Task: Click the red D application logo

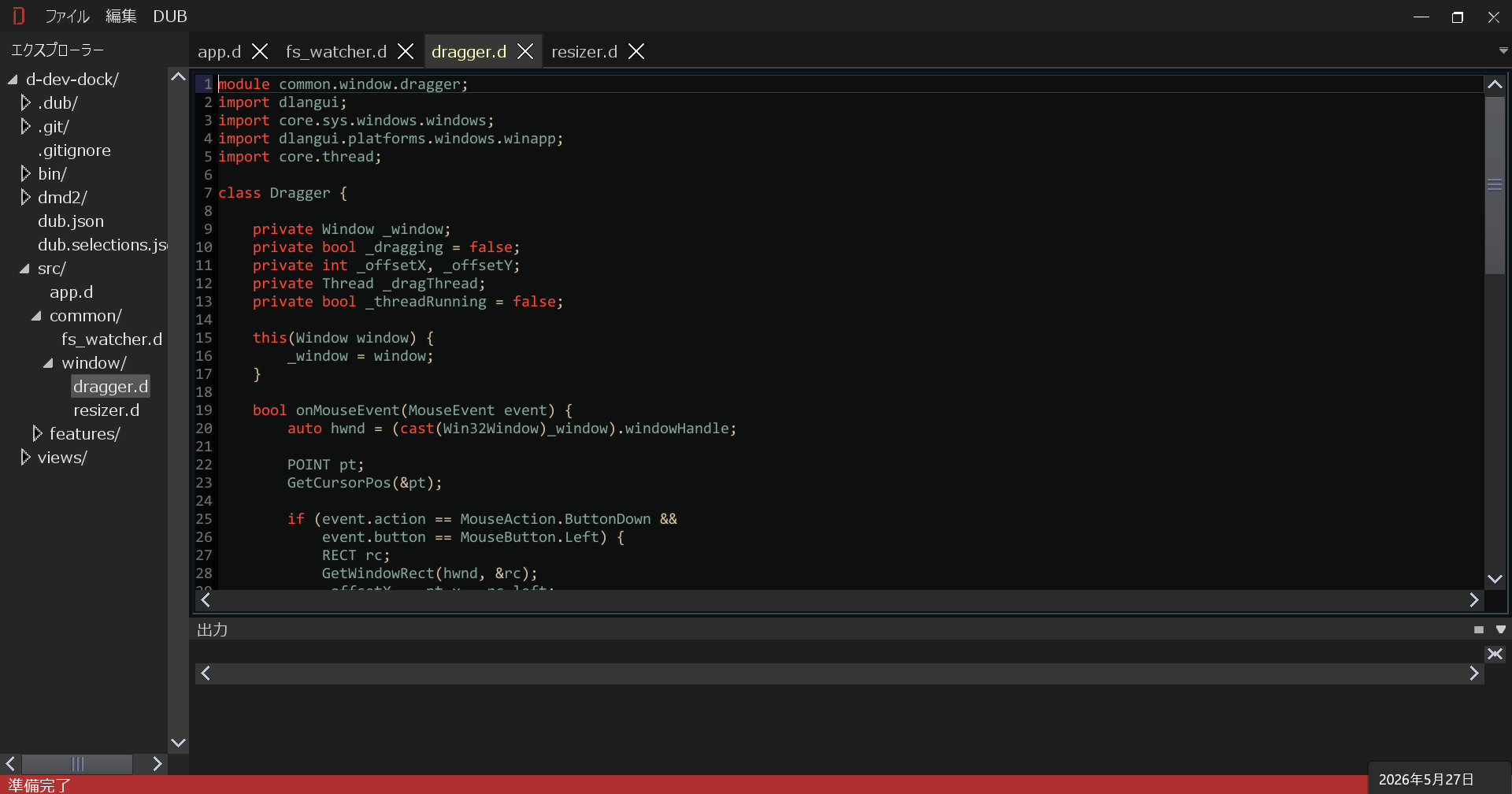Action: point(19,16)
